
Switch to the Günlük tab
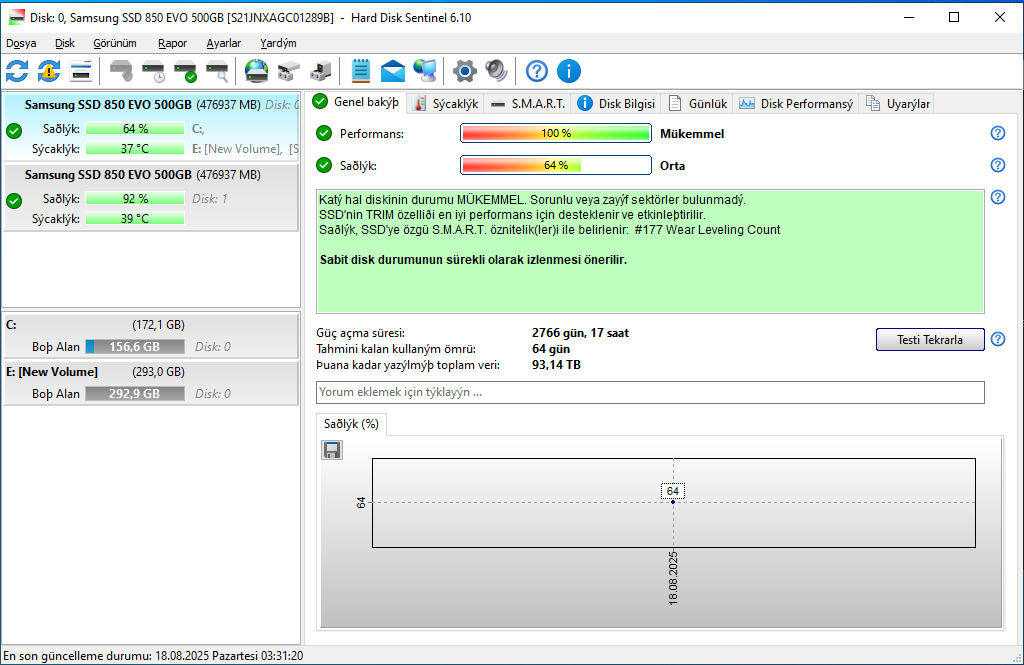point(697,104)
